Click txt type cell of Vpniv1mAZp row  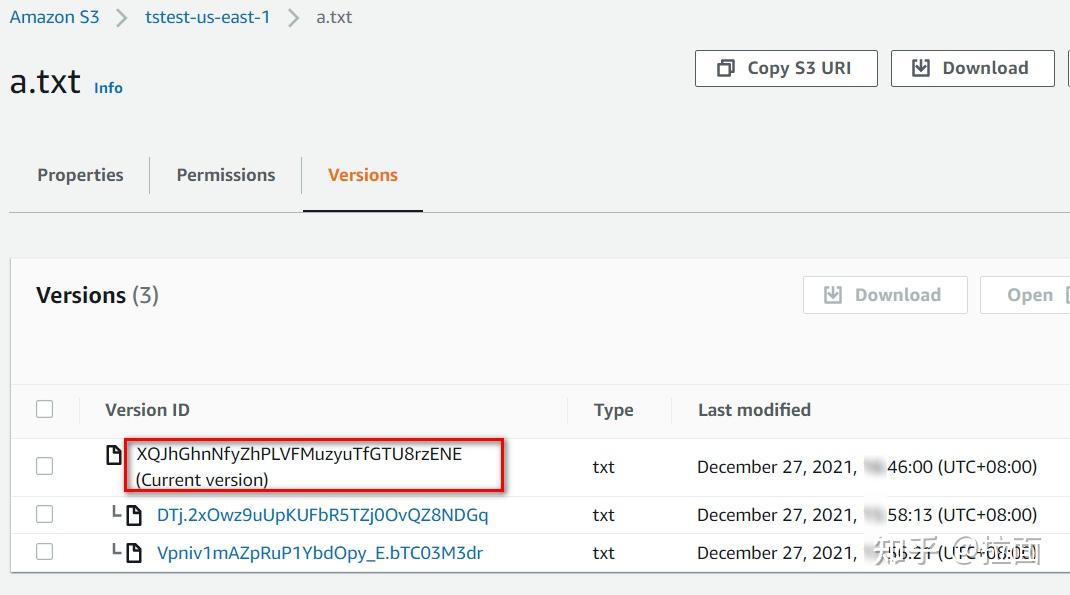tap(603, 553)
